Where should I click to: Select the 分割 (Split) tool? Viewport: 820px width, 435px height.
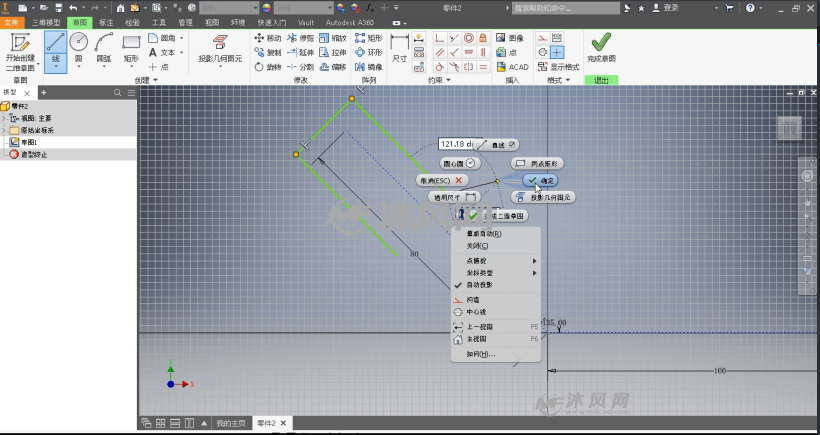(x=300, y=67)
